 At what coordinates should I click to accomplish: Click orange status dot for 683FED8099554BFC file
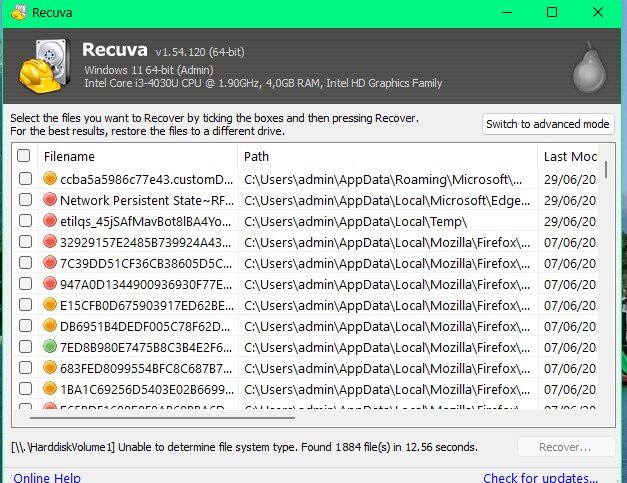coord(50,367)
